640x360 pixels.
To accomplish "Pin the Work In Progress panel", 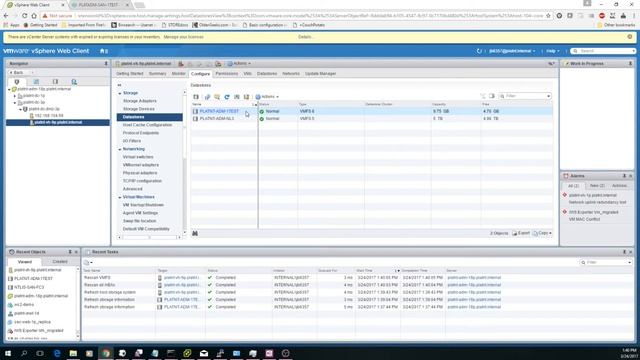I will (630, 64).
